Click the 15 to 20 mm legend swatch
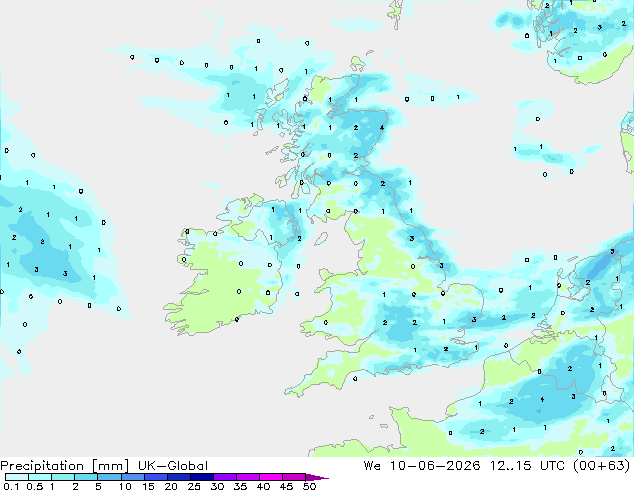This screenshot has height=490, width=634. (155, 477)
